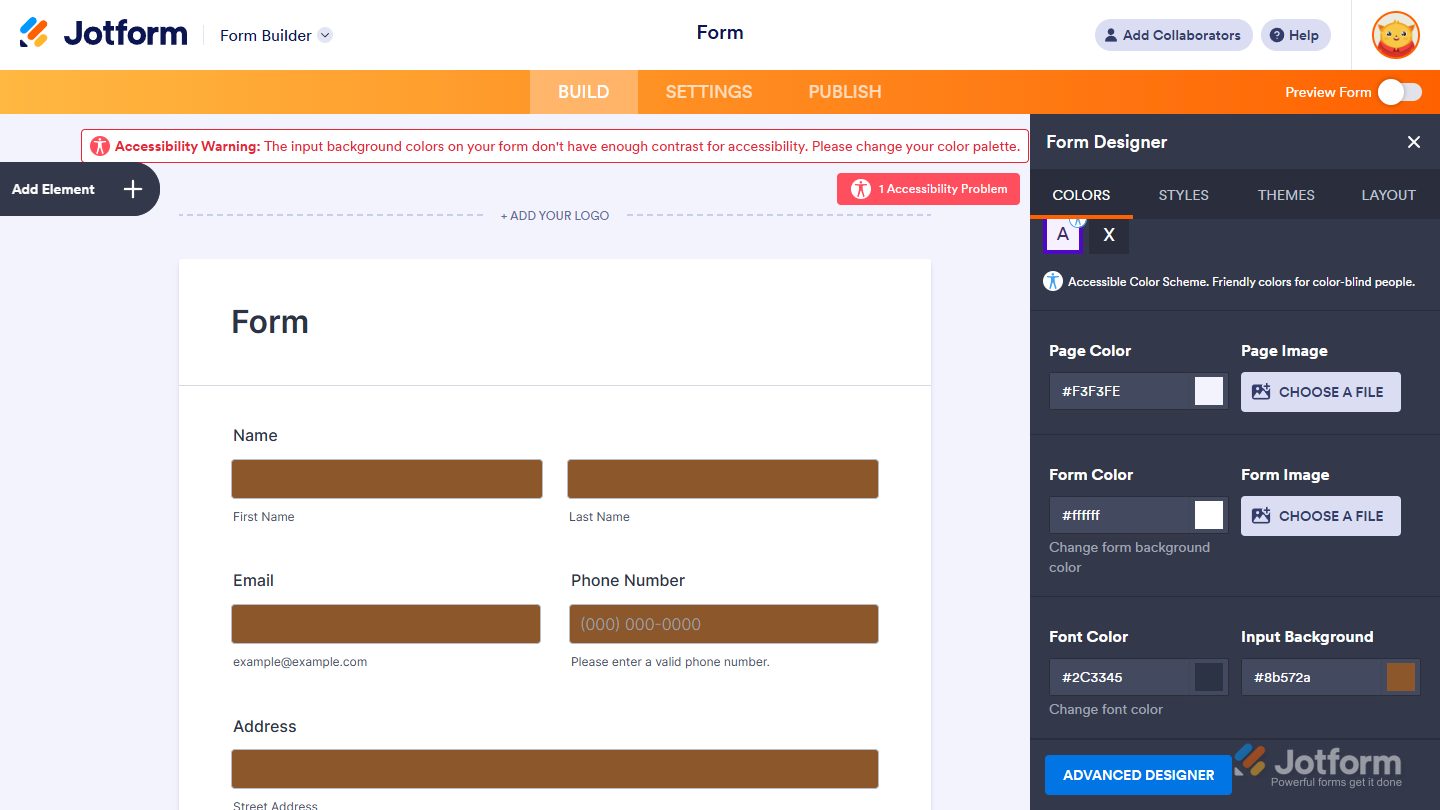
Task: Select the X color scheme option
Action: (1108, 235)
